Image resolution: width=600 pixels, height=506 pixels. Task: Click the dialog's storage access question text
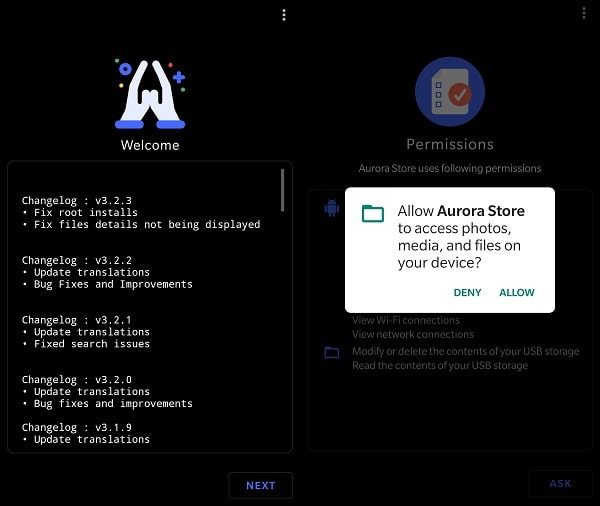pos(461,237)
